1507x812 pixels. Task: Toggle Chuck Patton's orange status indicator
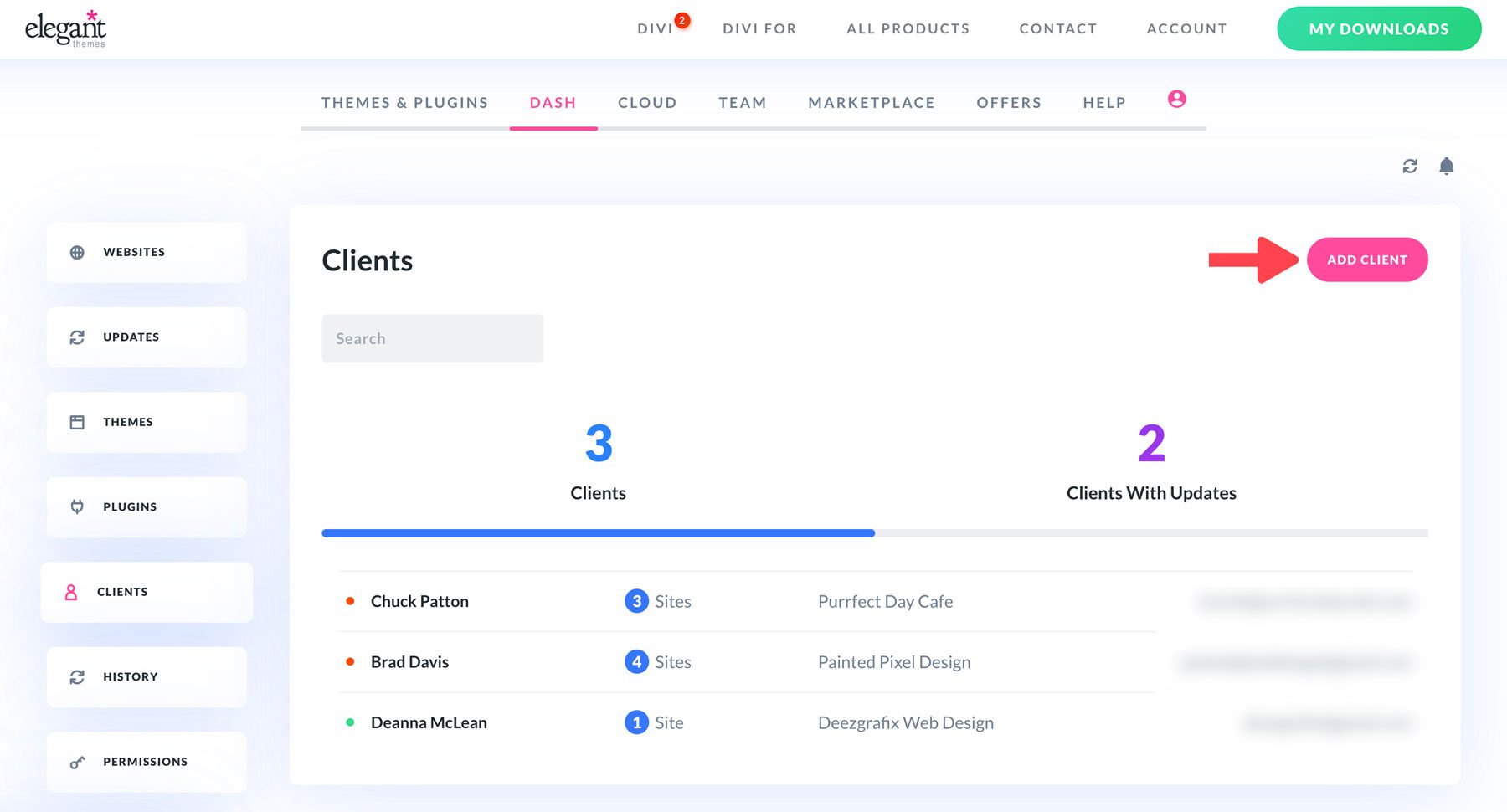(x=350, y=600)
